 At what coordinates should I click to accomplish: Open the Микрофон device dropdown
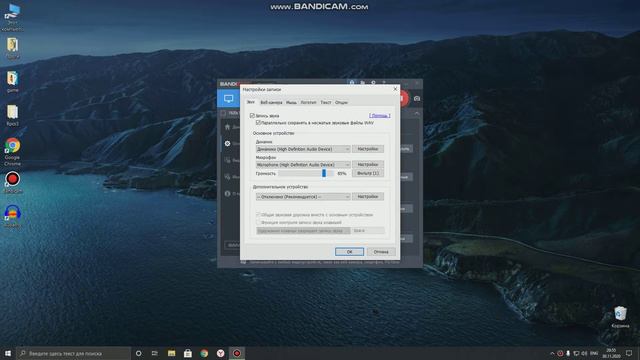click(303, 164)
